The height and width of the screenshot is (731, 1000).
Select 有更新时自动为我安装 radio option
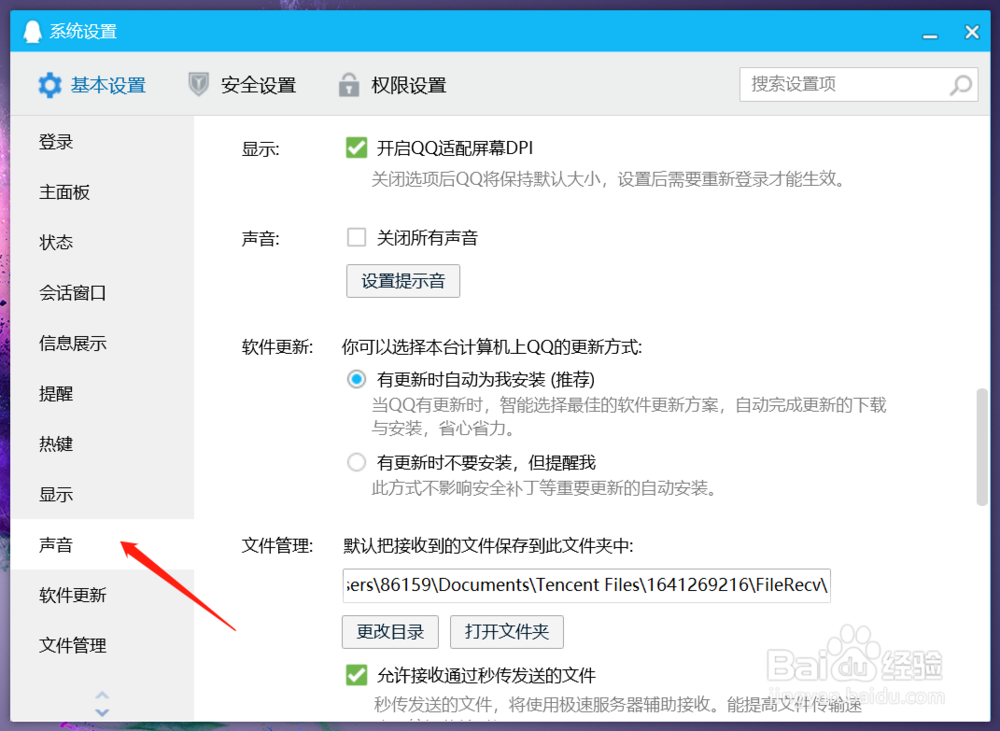click(357, 380)
